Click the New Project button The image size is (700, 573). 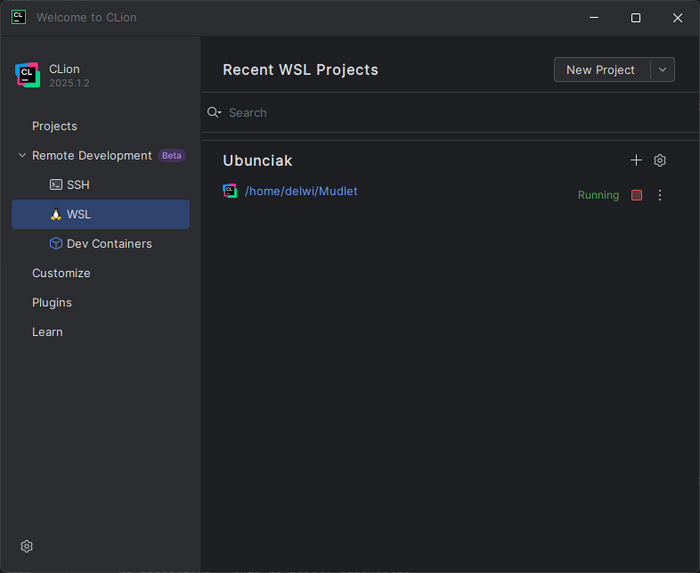click(x=600, y=70)
